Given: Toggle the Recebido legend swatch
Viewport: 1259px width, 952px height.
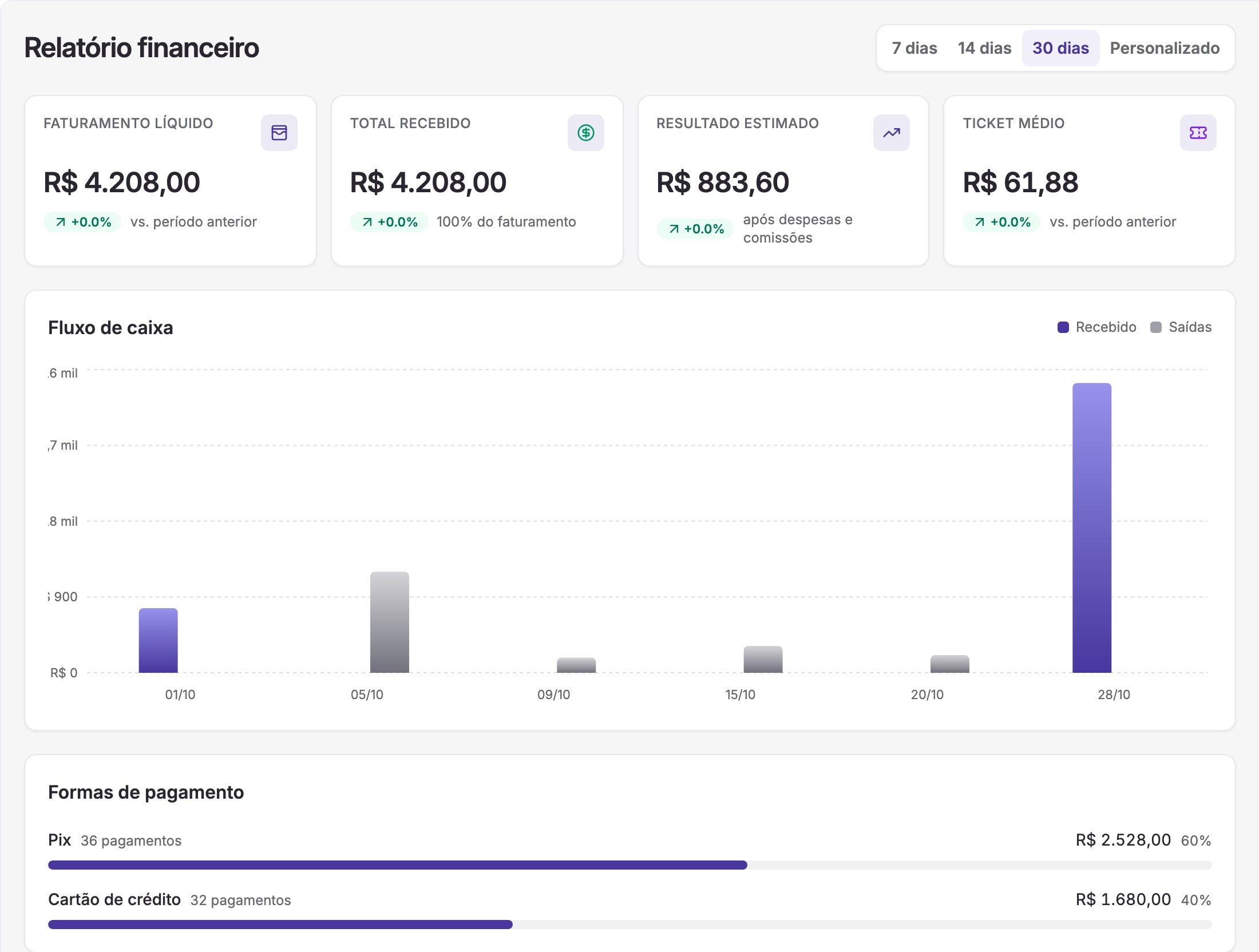Looking at the screenshot, I should coord(1063,327).
